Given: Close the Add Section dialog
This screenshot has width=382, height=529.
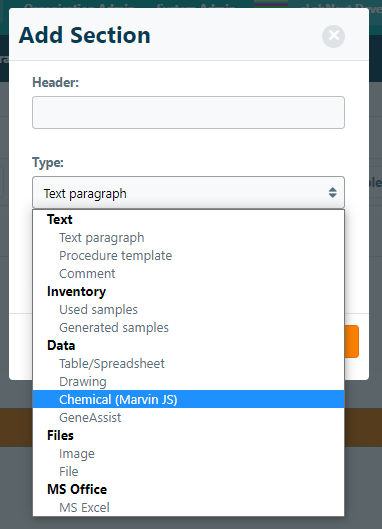Looking at the screenshot, I should pyautogui.click(x=333, y=36).
